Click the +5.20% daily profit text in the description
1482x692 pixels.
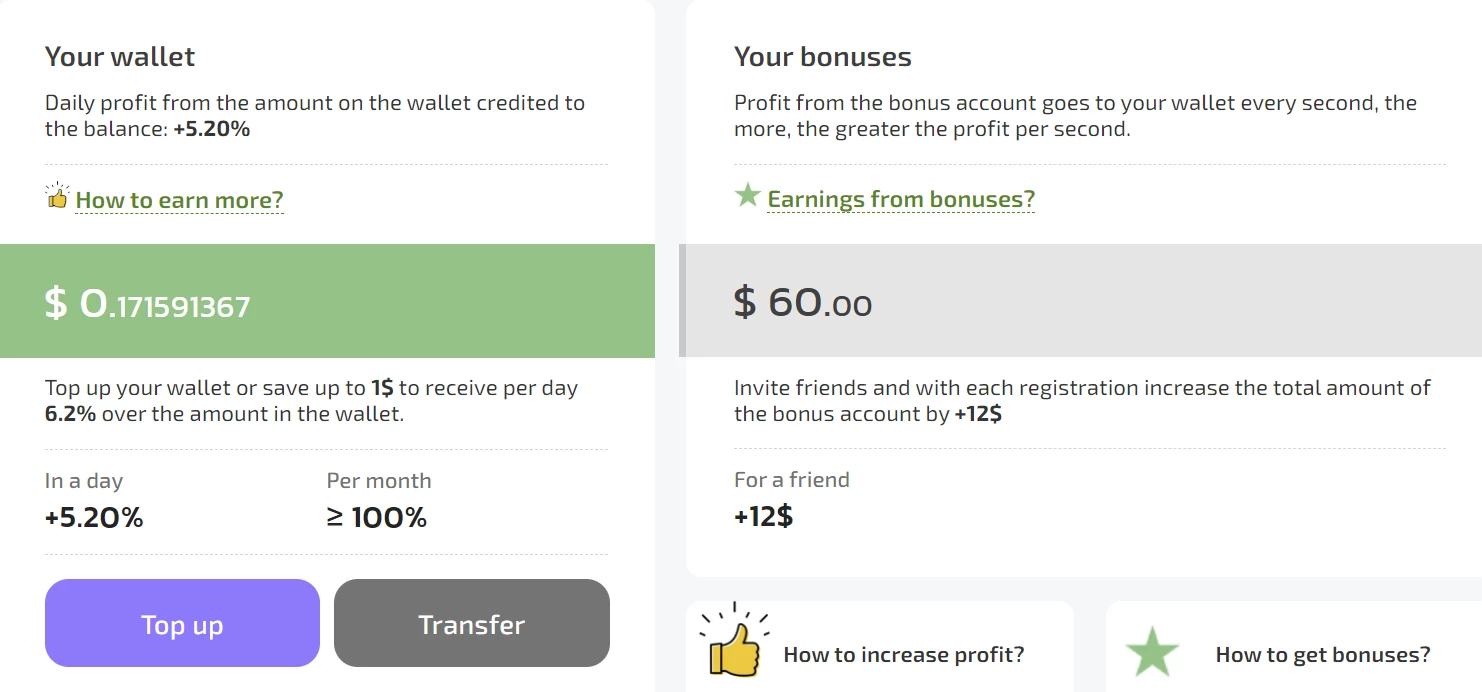pyautogui.click(x=212, y=129)
